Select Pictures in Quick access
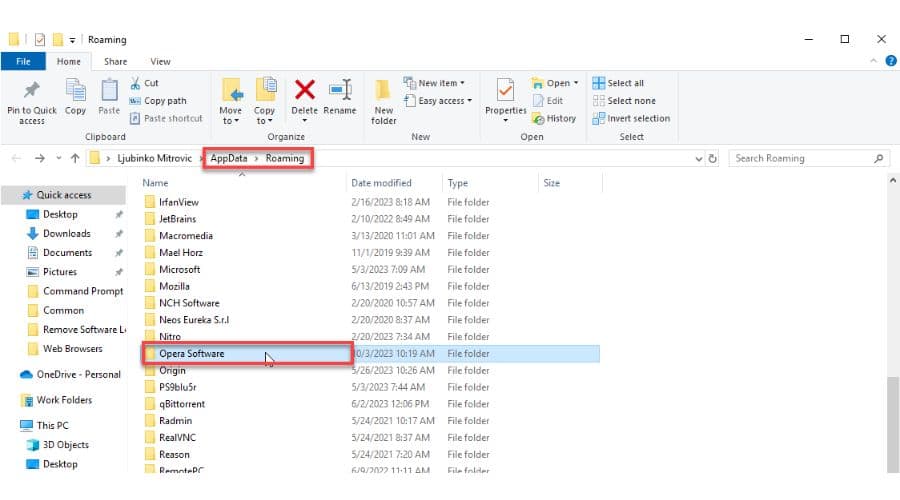The height and width of the screenshot is (500, 900). pyautogui.click(x=60, y=272)
